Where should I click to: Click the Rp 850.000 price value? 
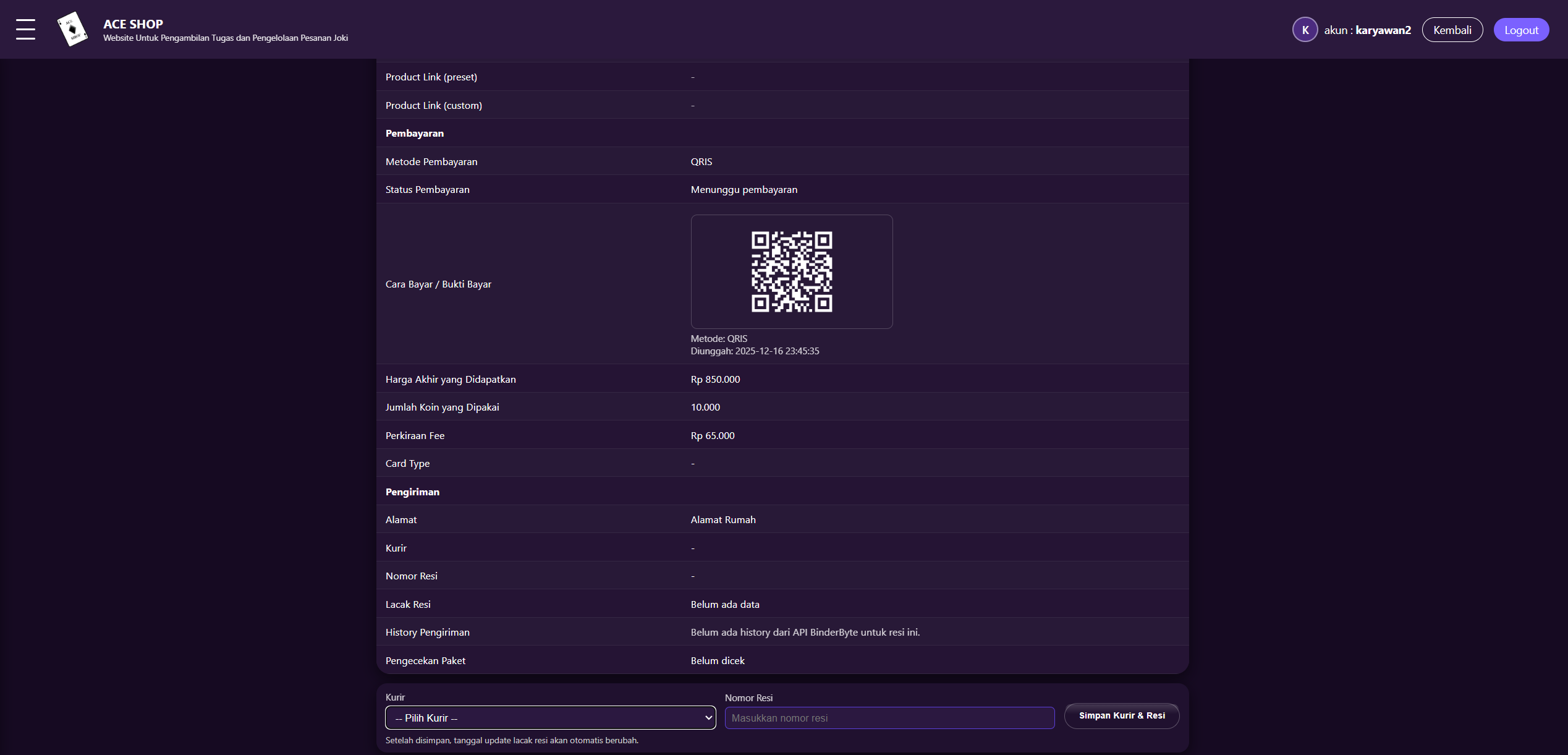click(x=715, y=379)
